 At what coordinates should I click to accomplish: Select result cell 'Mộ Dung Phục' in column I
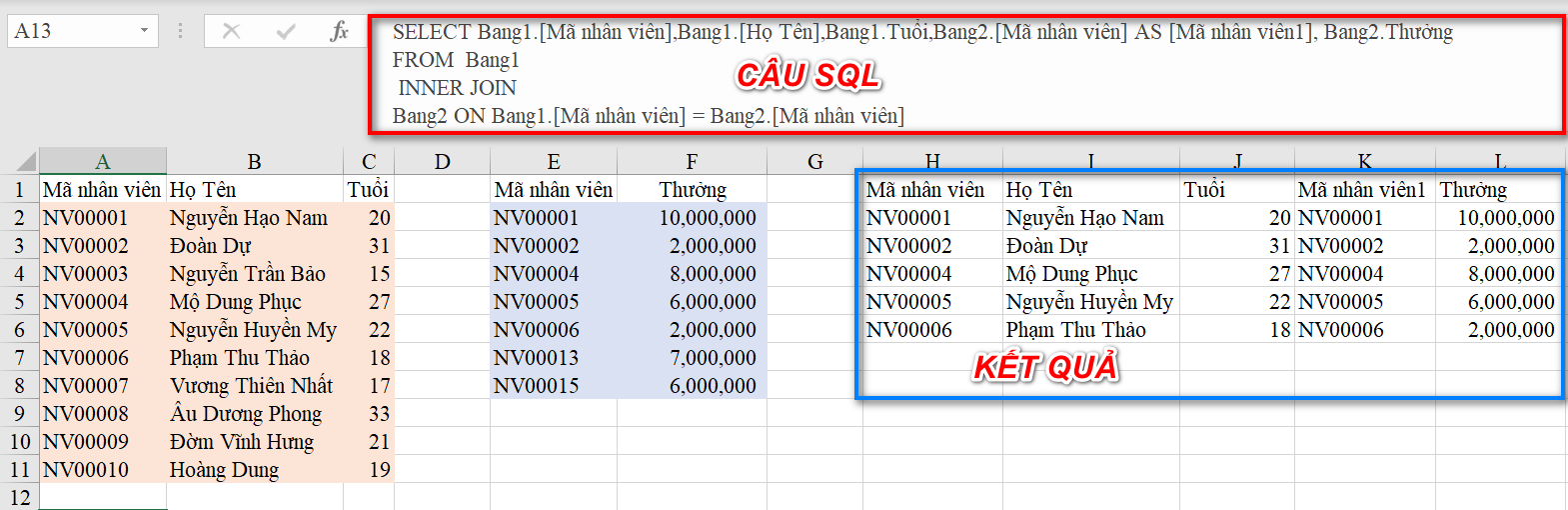1091,274
